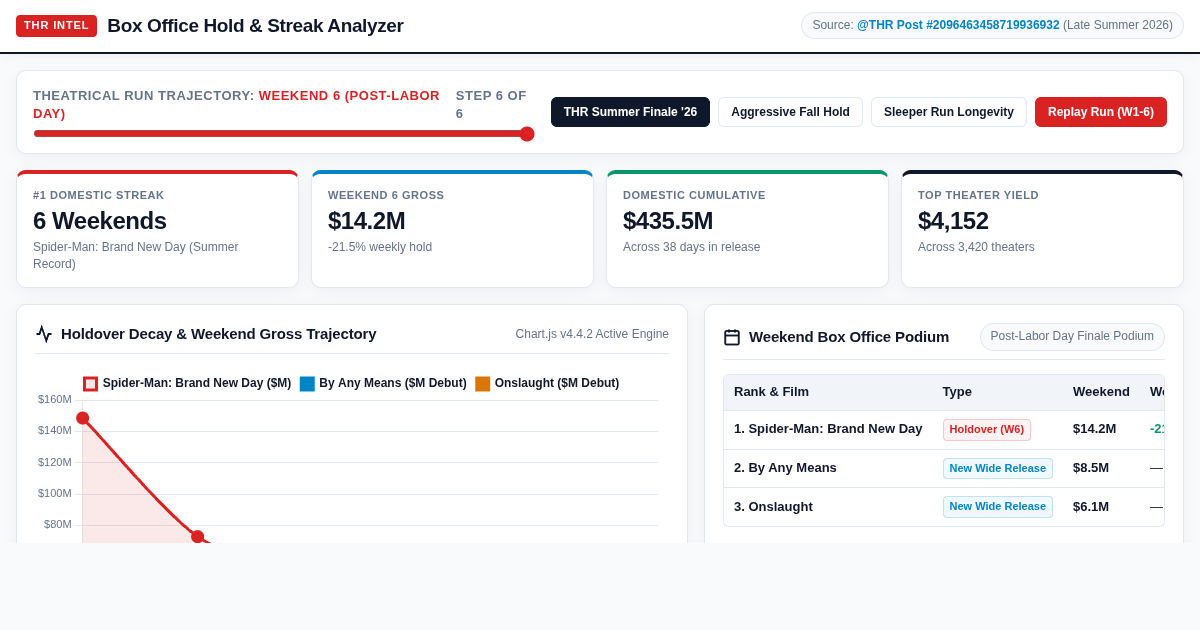Click the Weekend column header
Viewport: 1200px width, 630px height.
[x=1101, y=392]
